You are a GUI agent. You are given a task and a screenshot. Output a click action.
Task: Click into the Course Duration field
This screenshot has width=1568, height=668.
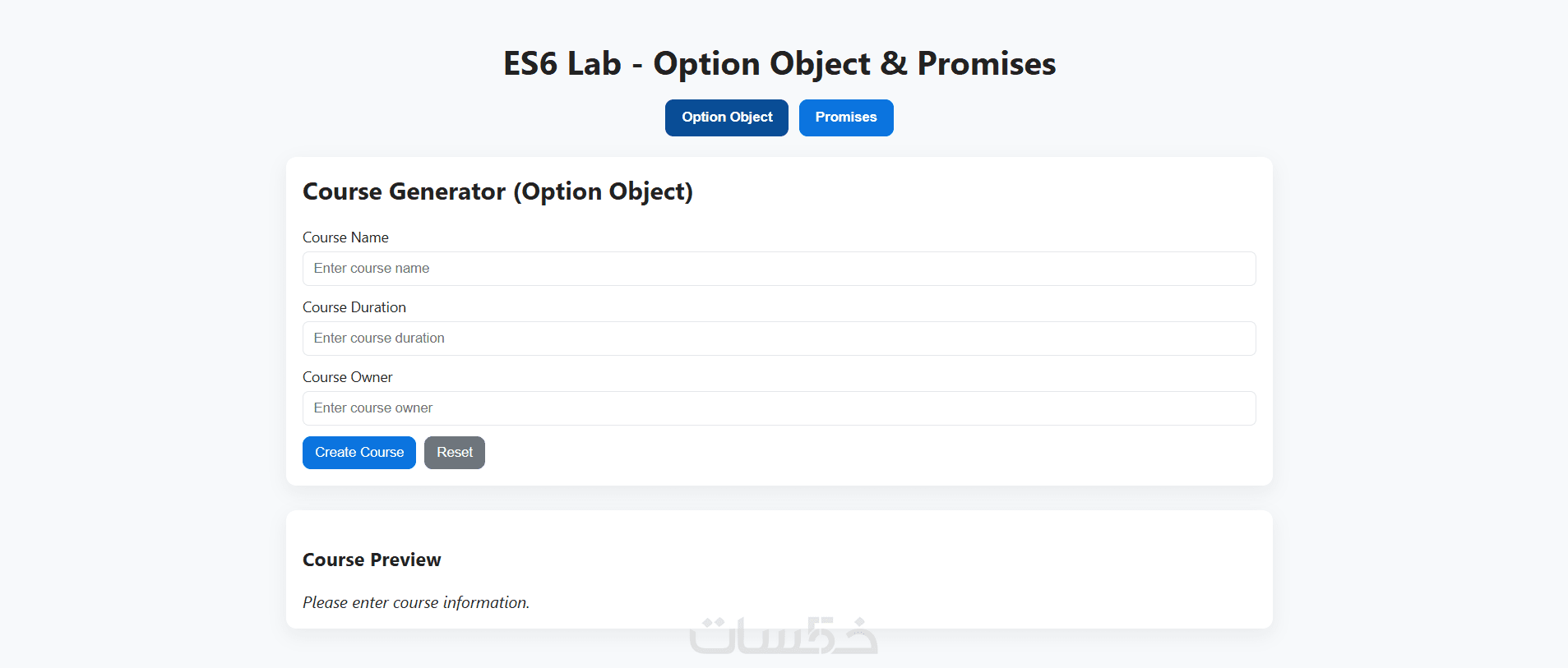point(779,339)
